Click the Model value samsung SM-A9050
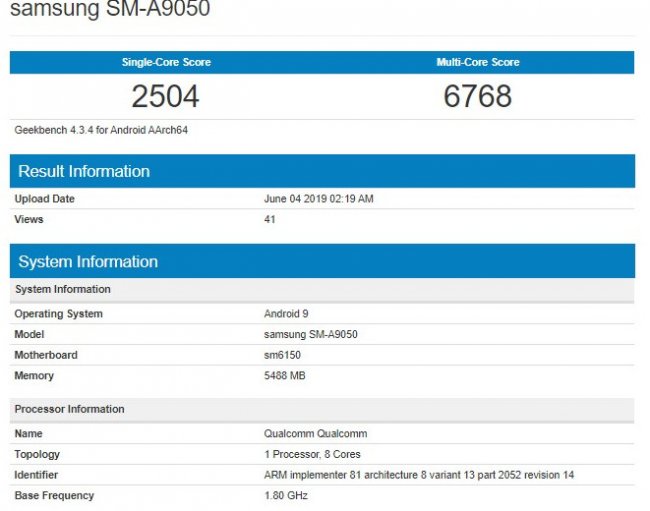Viewport: 650px width, 511px height. [310, 335]
